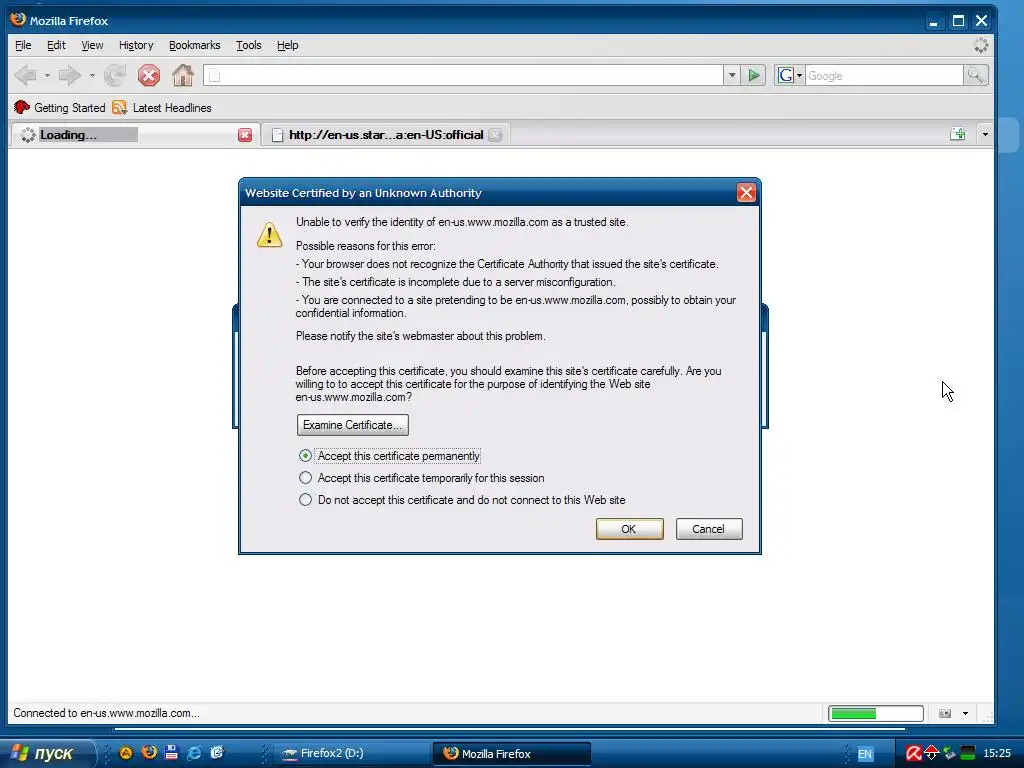Click the network connection tray icon
1024x768 pixels.
click(x=950, y=754)
